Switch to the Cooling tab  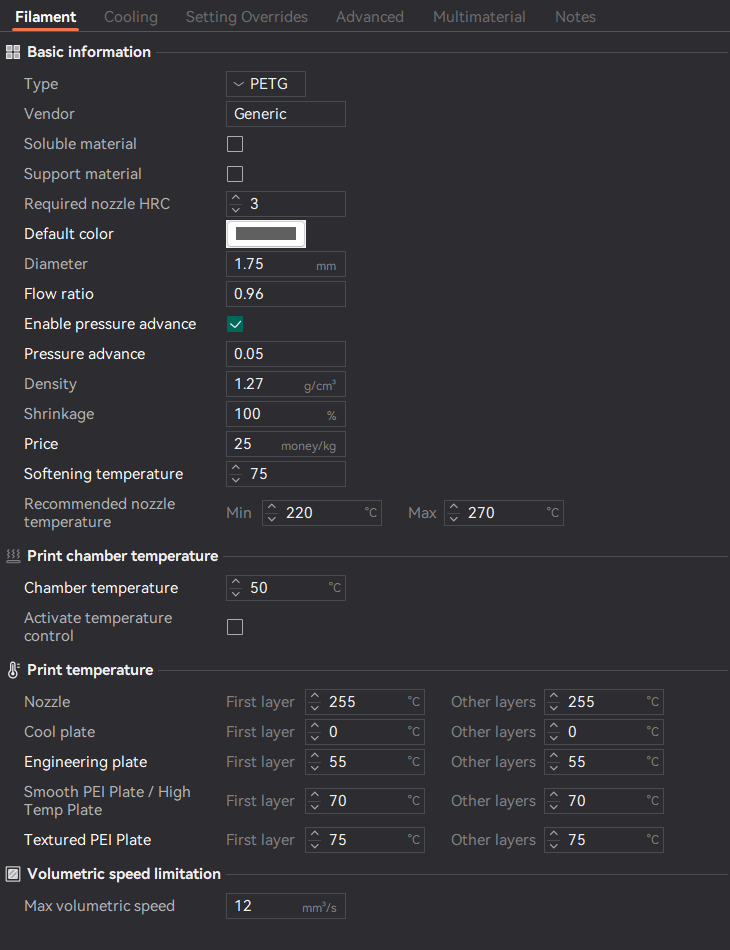coord(131,17)
